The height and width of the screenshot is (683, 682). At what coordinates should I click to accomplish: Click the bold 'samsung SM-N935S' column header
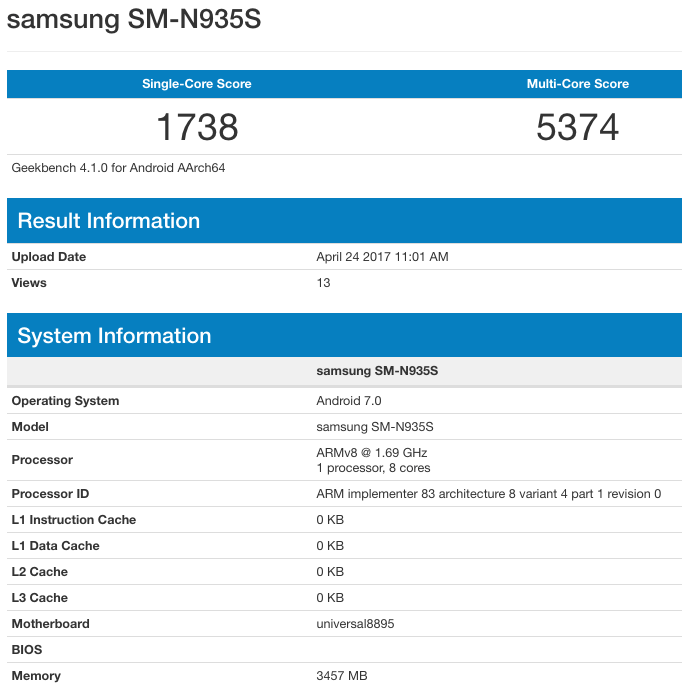pyautogui.click(x=377, y=371)
